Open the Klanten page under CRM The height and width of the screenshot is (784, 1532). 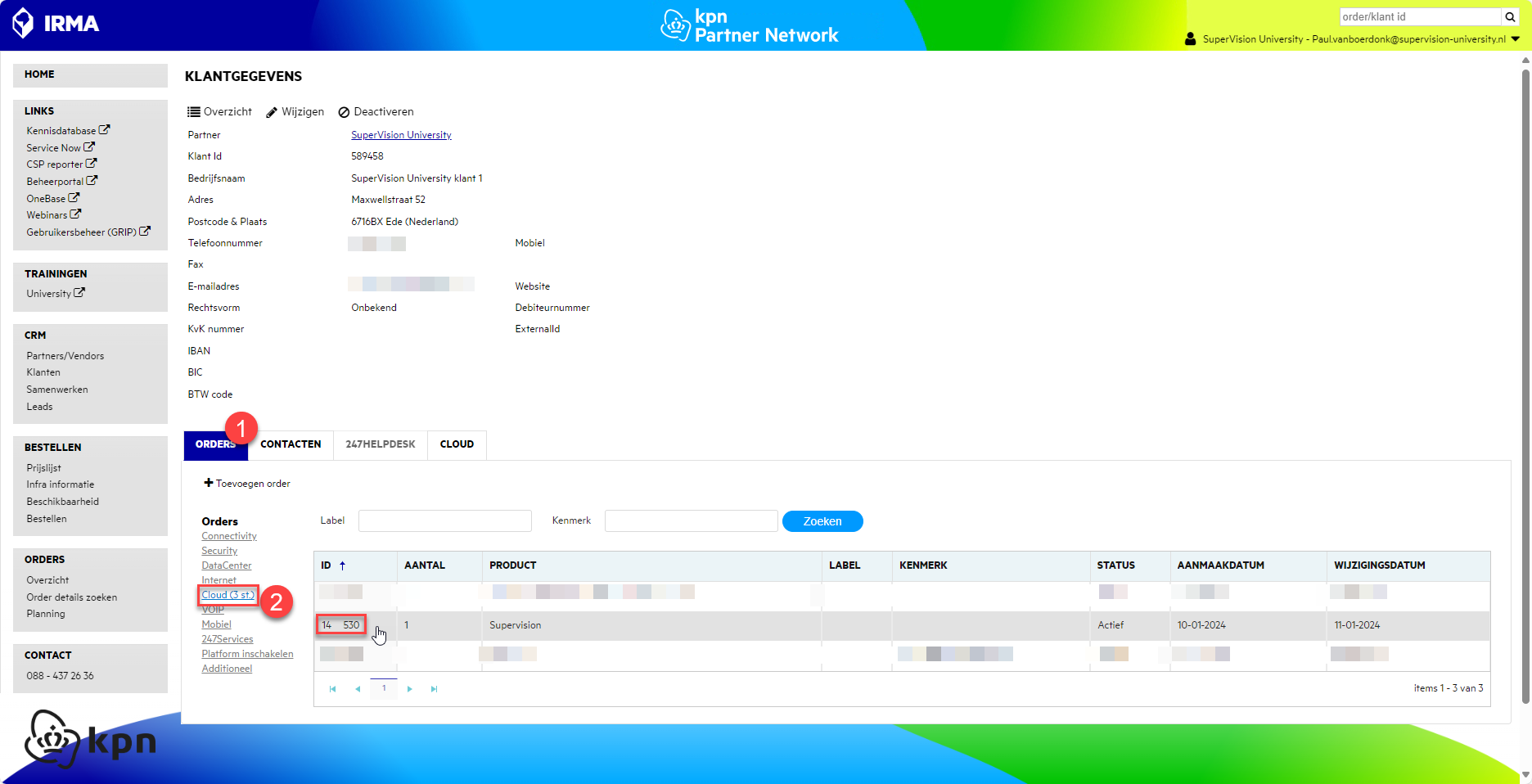click(x=43, y=372)
